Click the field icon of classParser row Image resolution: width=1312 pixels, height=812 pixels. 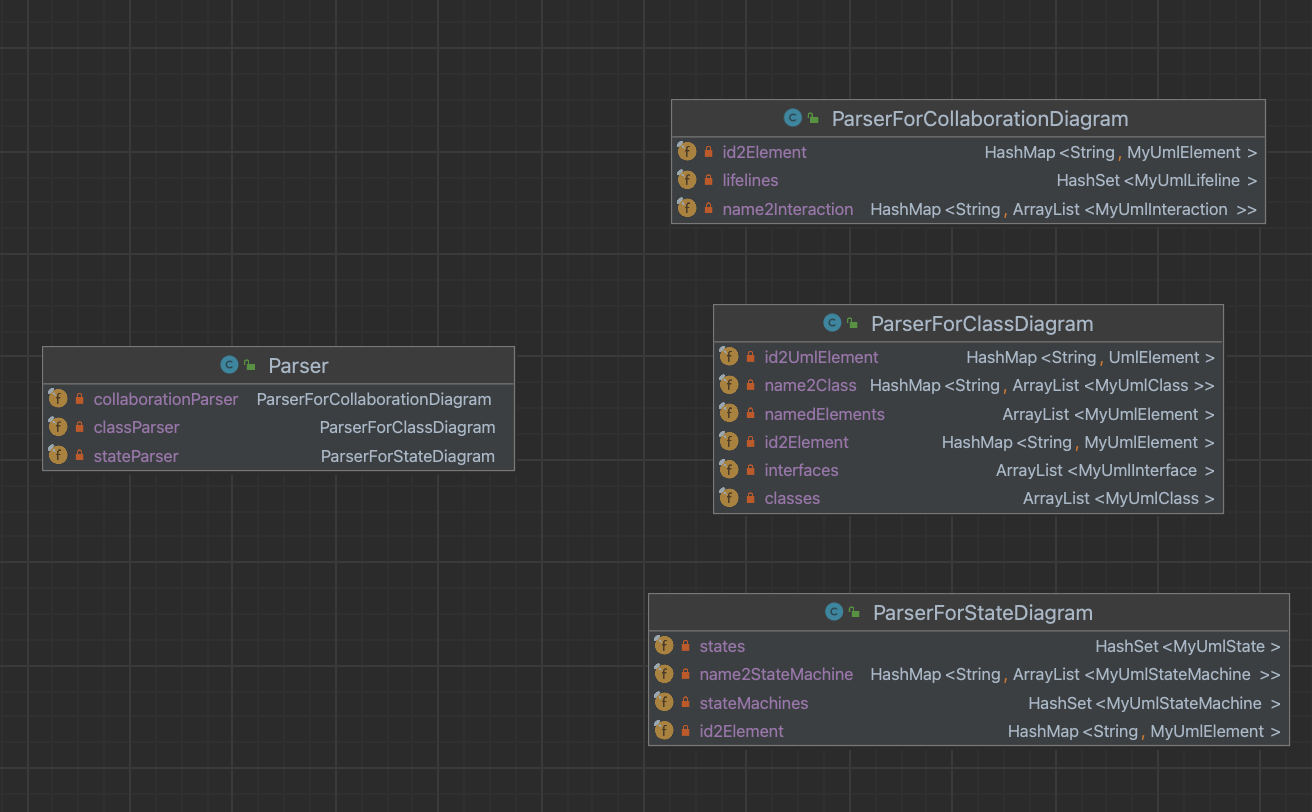[58, 427]
